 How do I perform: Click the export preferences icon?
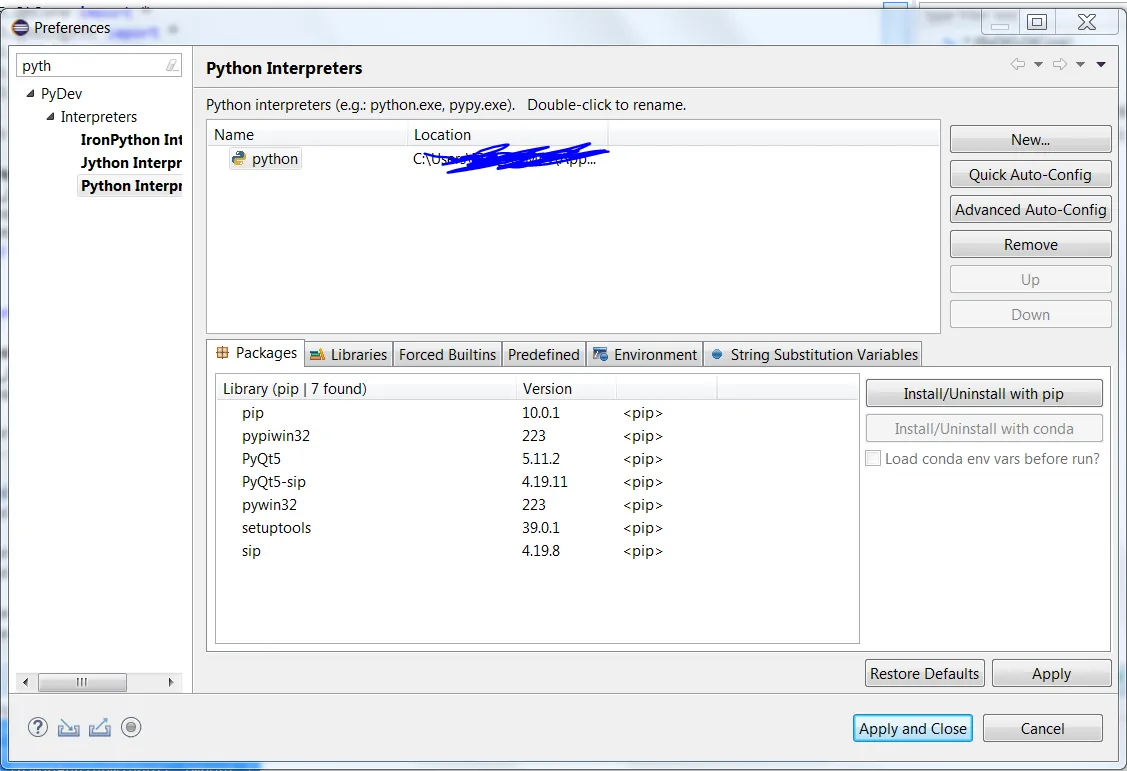pyautogui.click(x=100, y=728)
